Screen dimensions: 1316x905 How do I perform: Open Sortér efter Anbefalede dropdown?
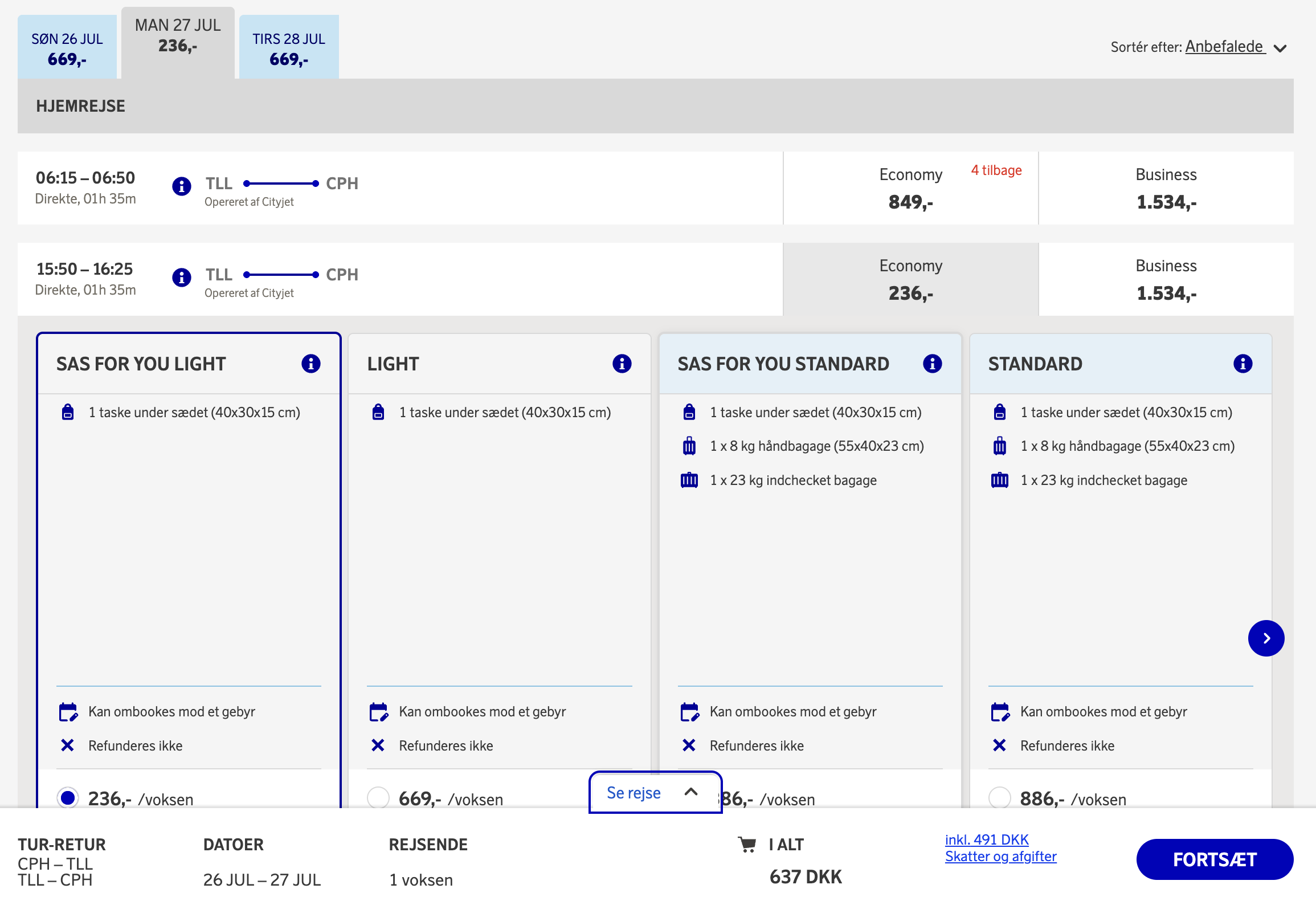tap(1225, 47)
